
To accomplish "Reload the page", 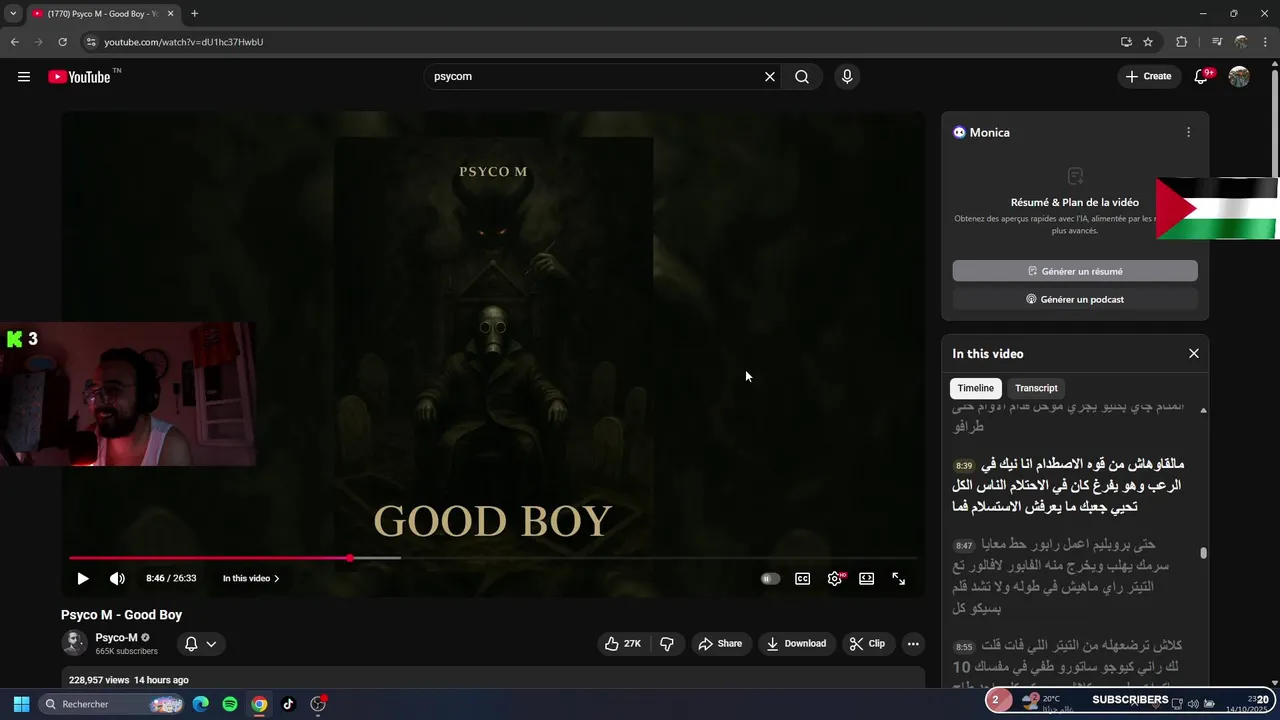I will [x=62, y=42].
